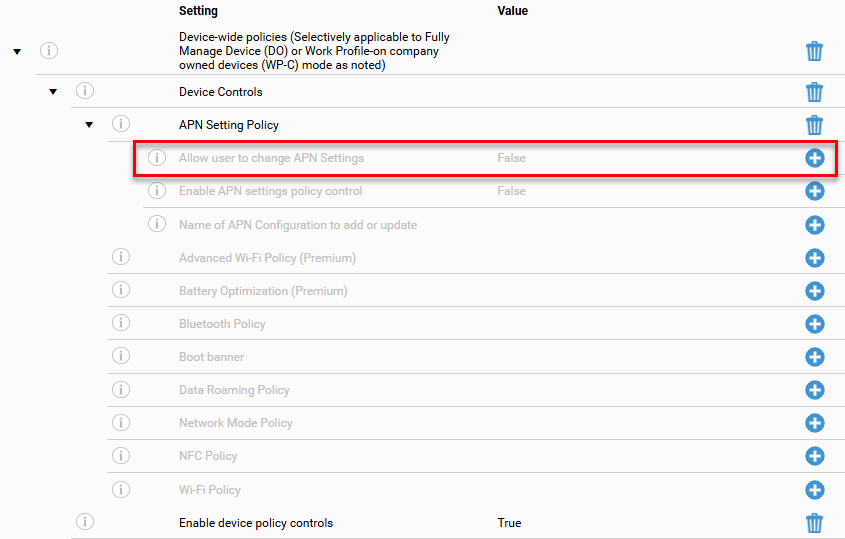The width and height of the screenshot is (845, 539).
Task: Add the Data Roaming Policy setting
Action: [815, 390]
